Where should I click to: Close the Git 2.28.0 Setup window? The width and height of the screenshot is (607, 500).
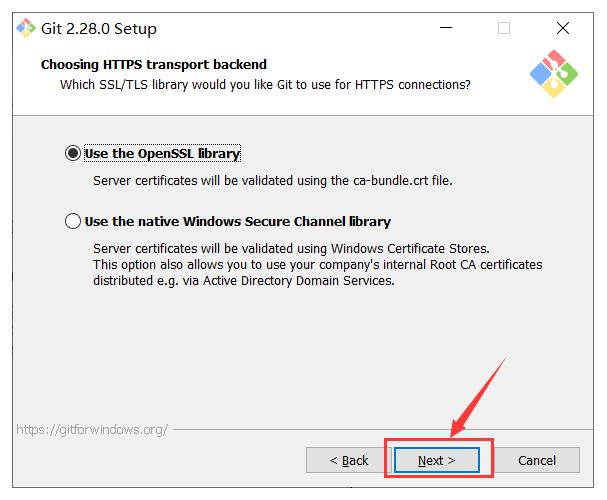[x=562, y=28]
